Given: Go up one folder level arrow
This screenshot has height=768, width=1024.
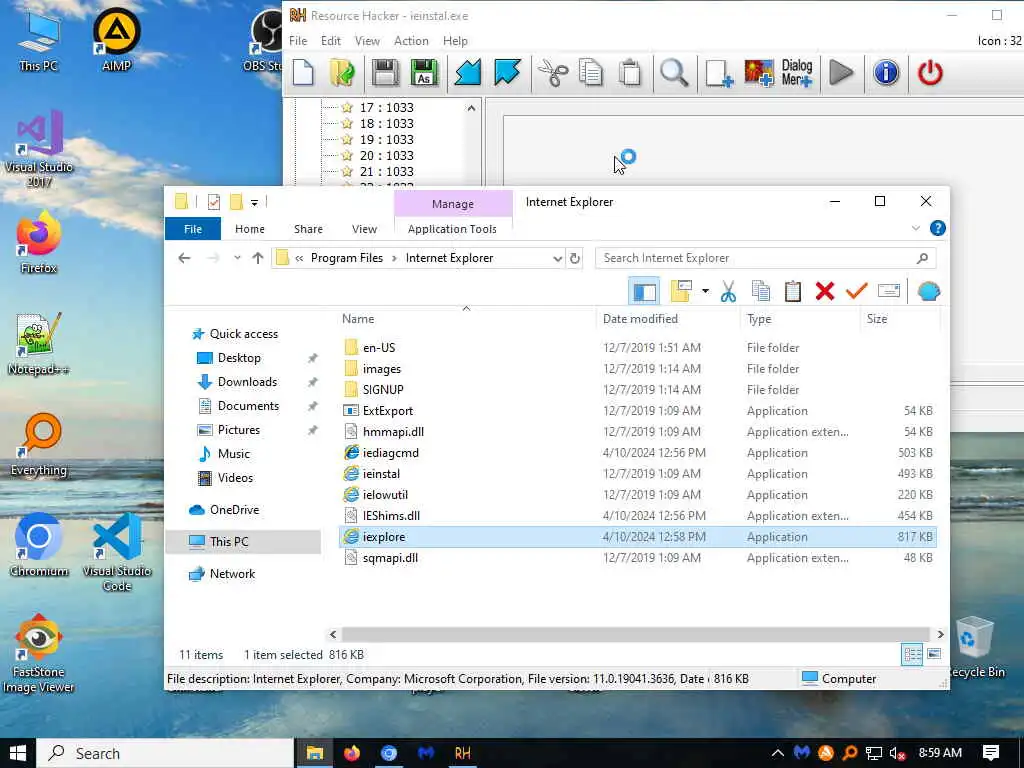Looking at the screenshot, I should [258, 259].
